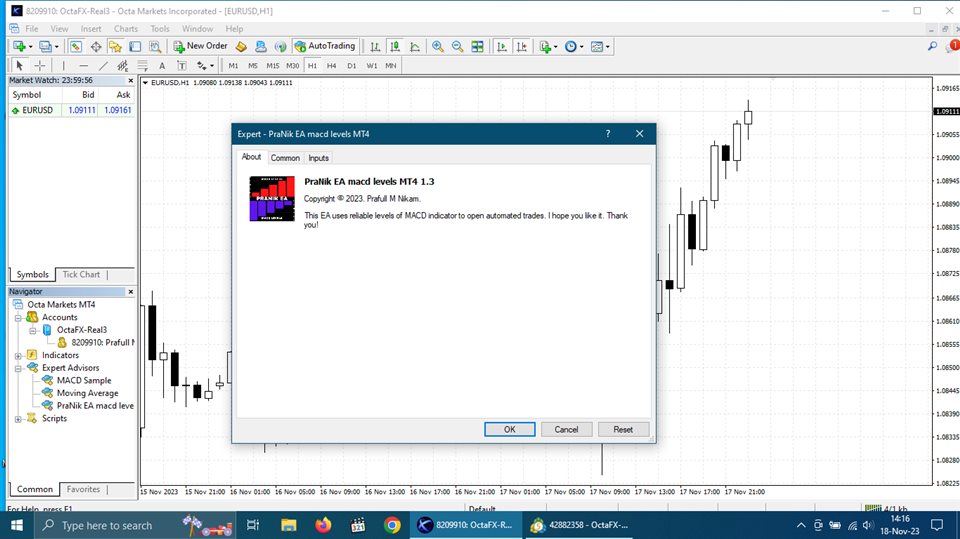This screenshot has width=960, height=539.
Task: Open the Tools menu
Action: point(160,29)
